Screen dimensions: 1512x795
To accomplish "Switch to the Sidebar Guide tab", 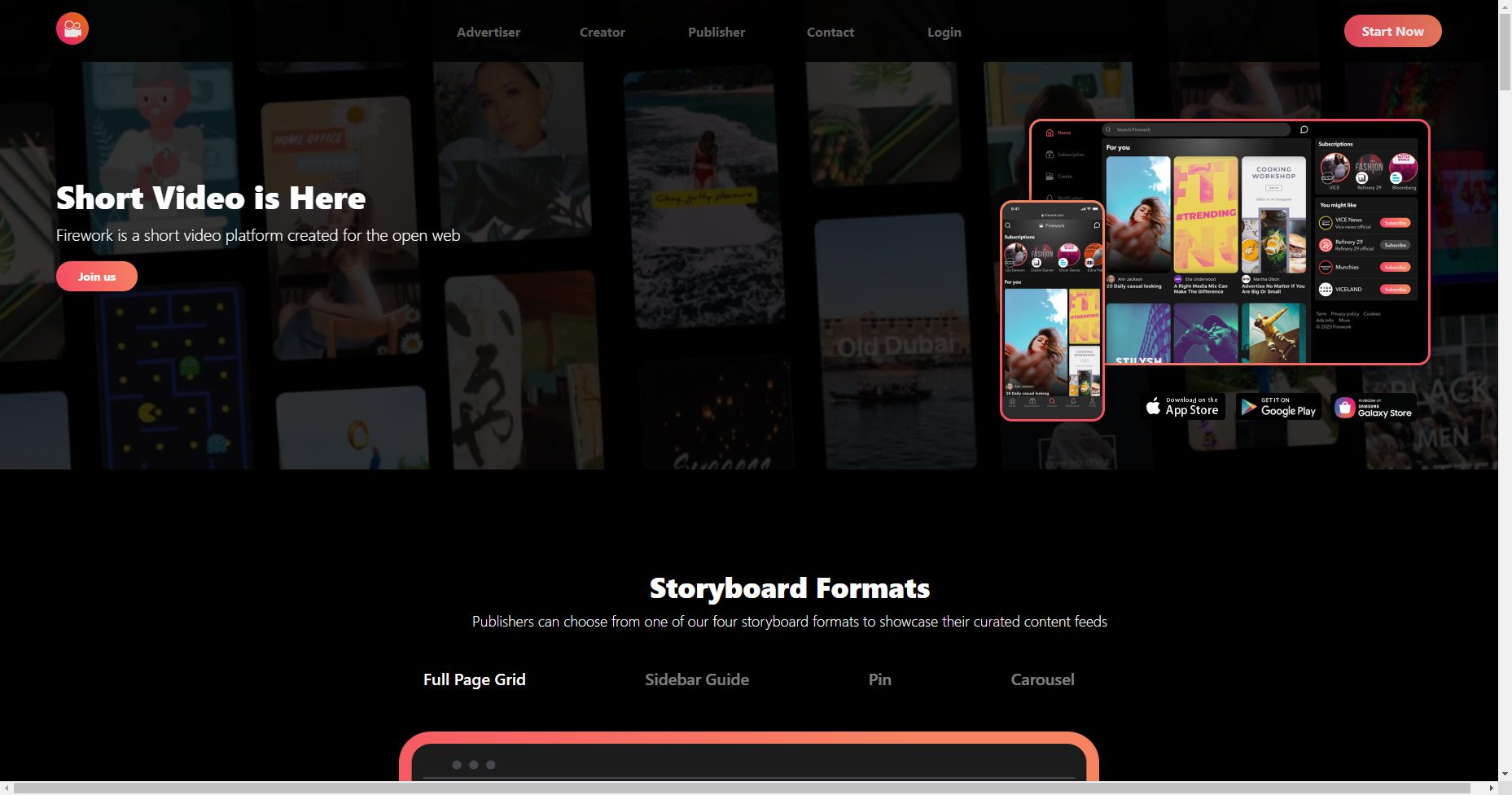I will [x=697, y=679].
